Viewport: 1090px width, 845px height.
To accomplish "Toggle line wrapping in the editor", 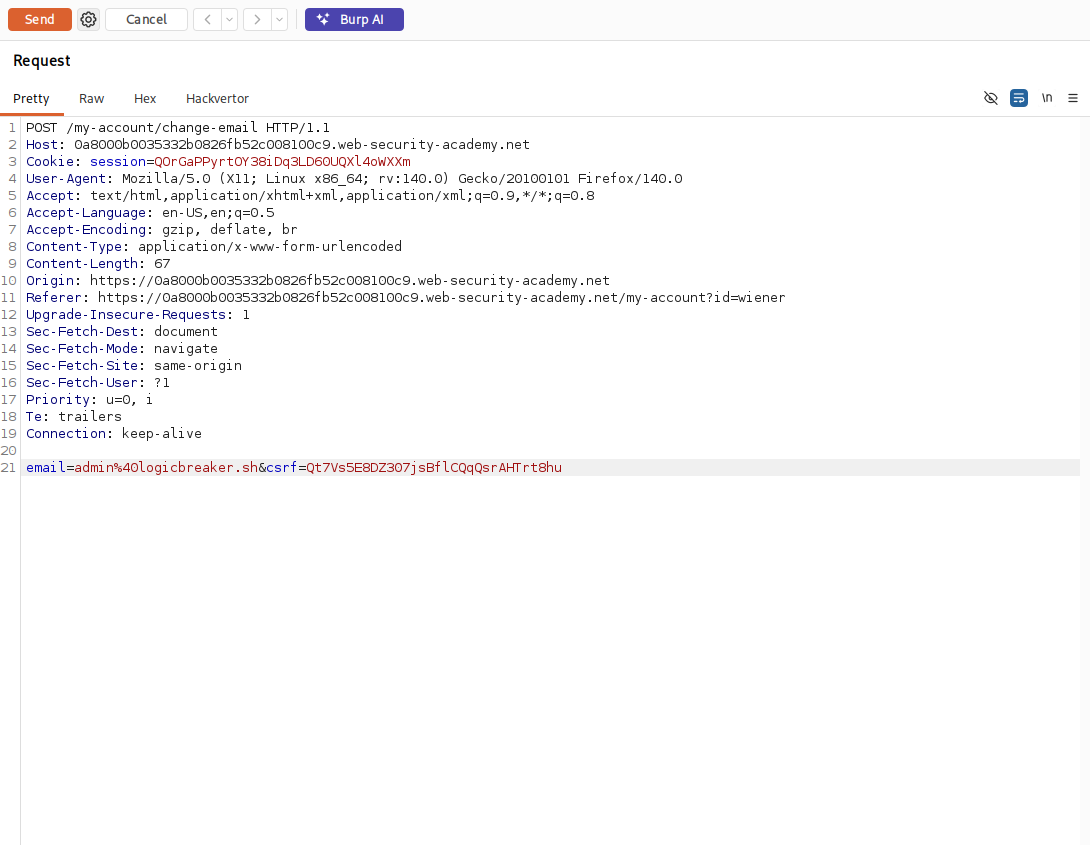I will point(1018,98).
